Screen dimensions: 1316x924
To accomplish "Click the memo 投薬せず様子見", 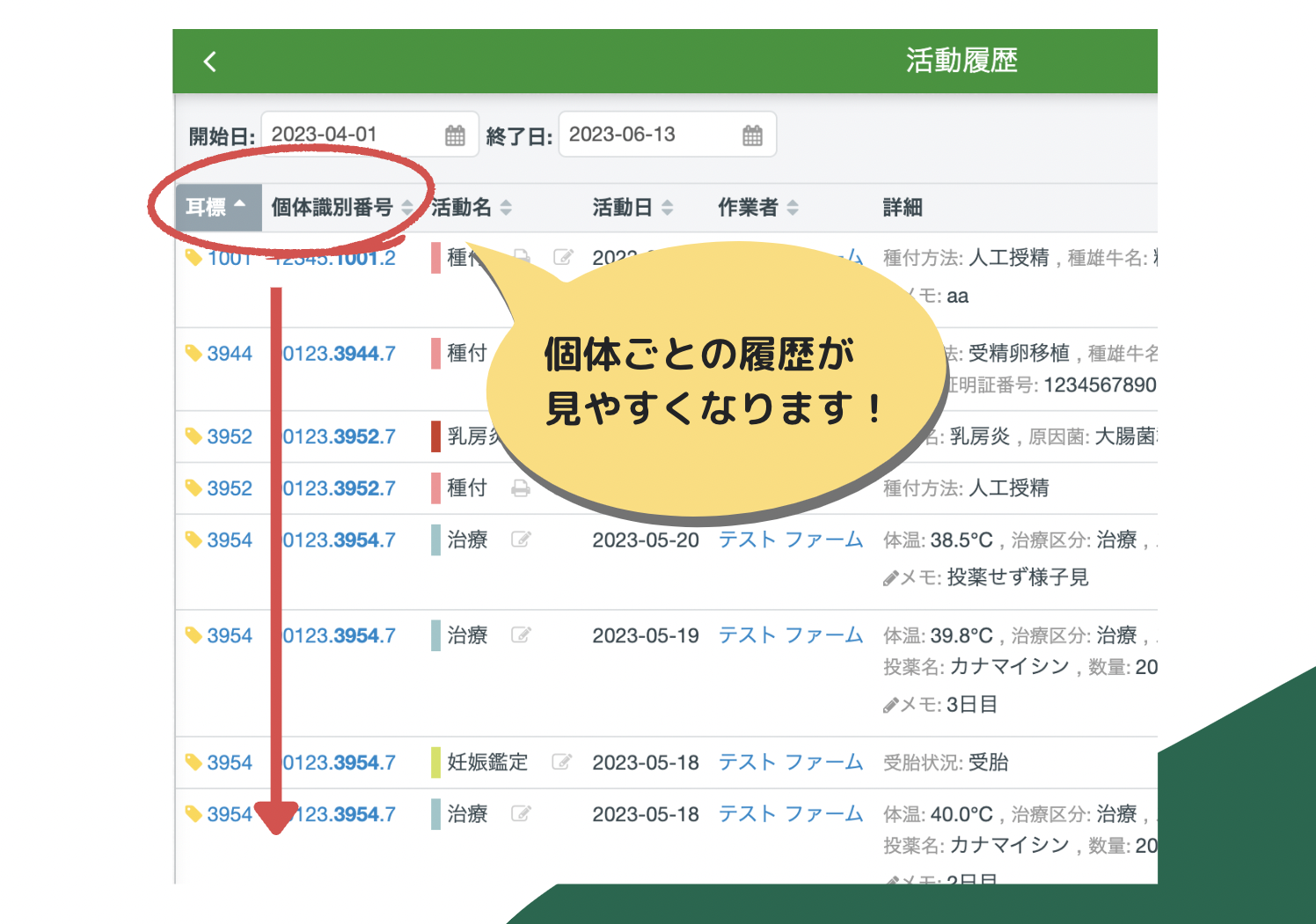I will (x=1018, y=577).
